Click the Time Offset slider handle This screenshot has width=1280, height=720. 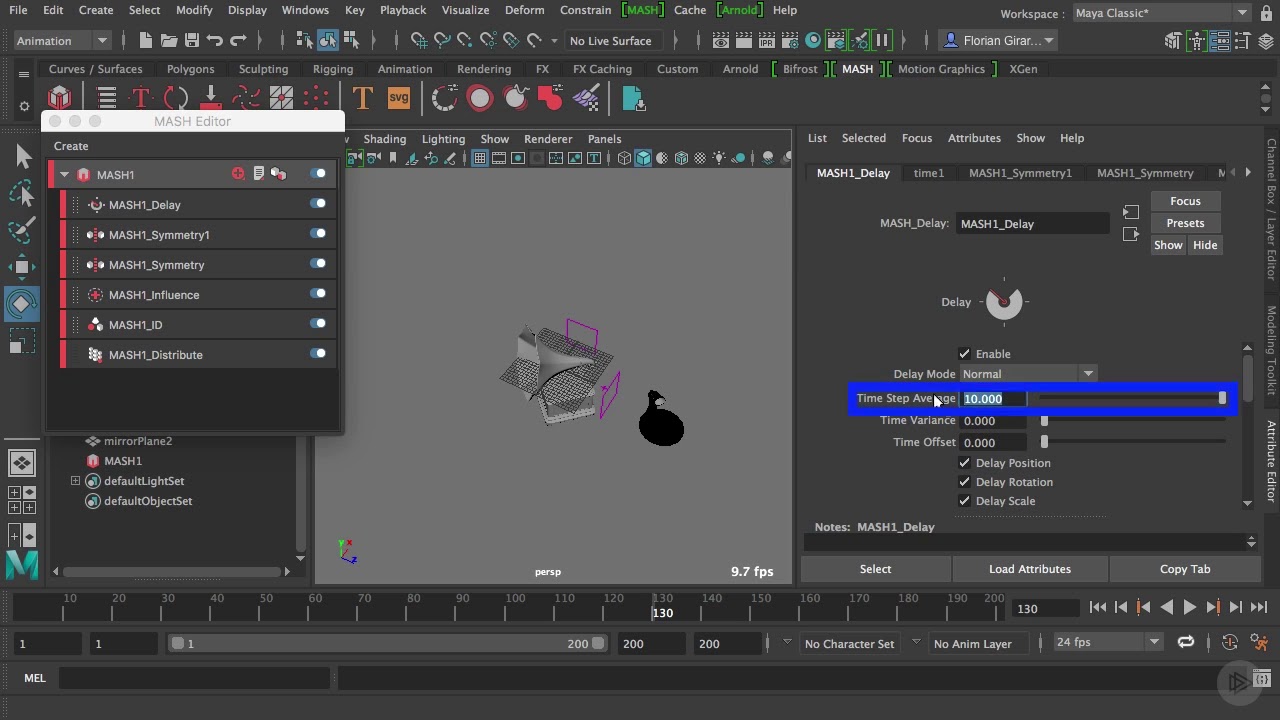point(1044,442)
